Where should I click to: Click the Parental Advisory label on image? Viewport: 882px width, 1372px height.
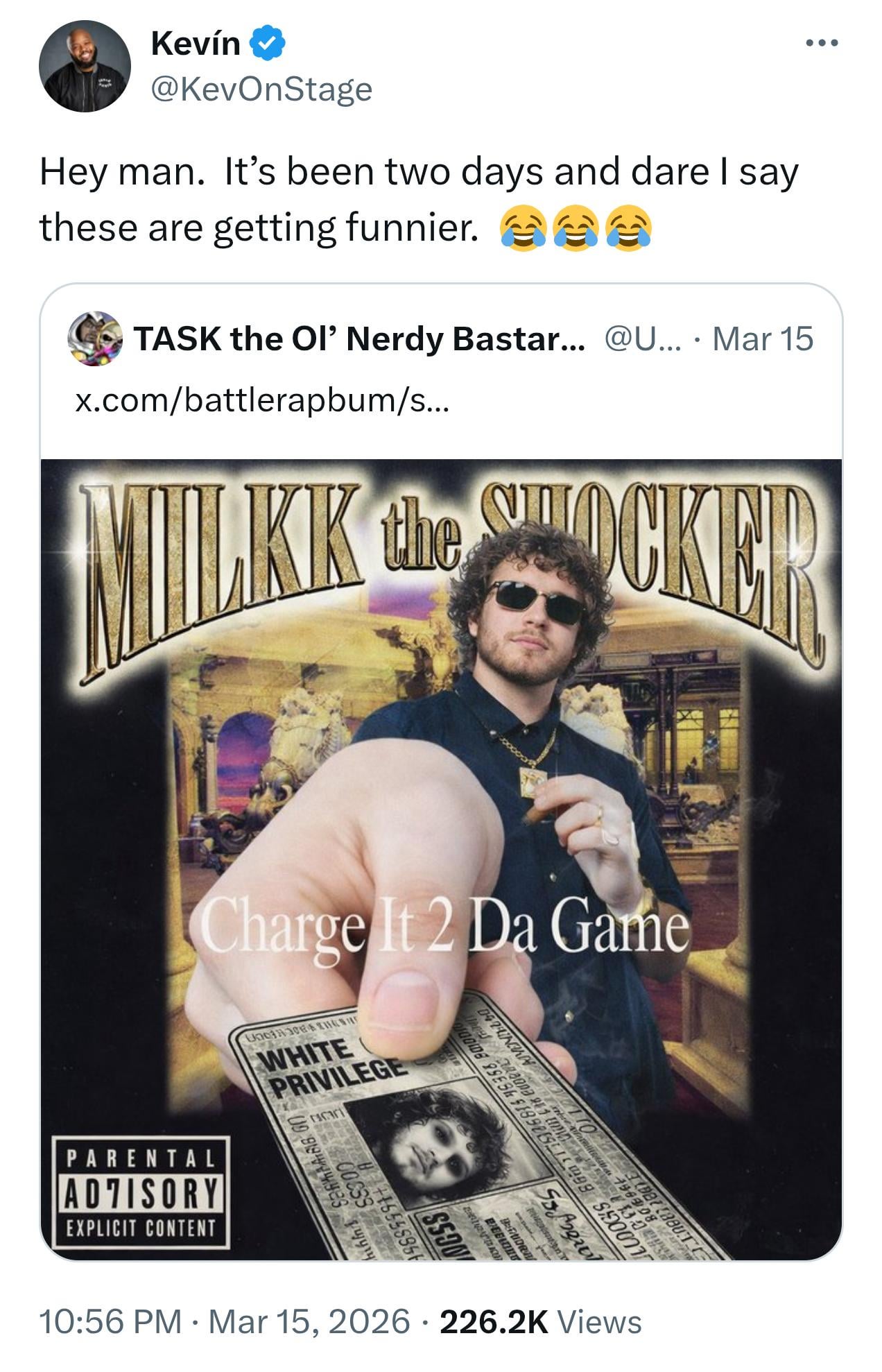pyautogui.click(x=141, y=1192)
